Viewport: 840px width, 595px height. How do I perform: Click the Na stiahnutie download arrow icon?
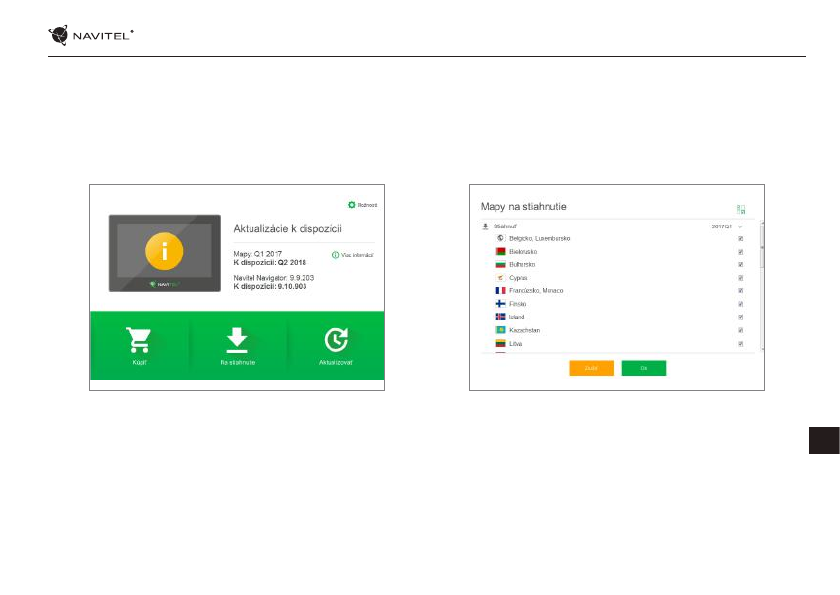click(x=237, y=340)
